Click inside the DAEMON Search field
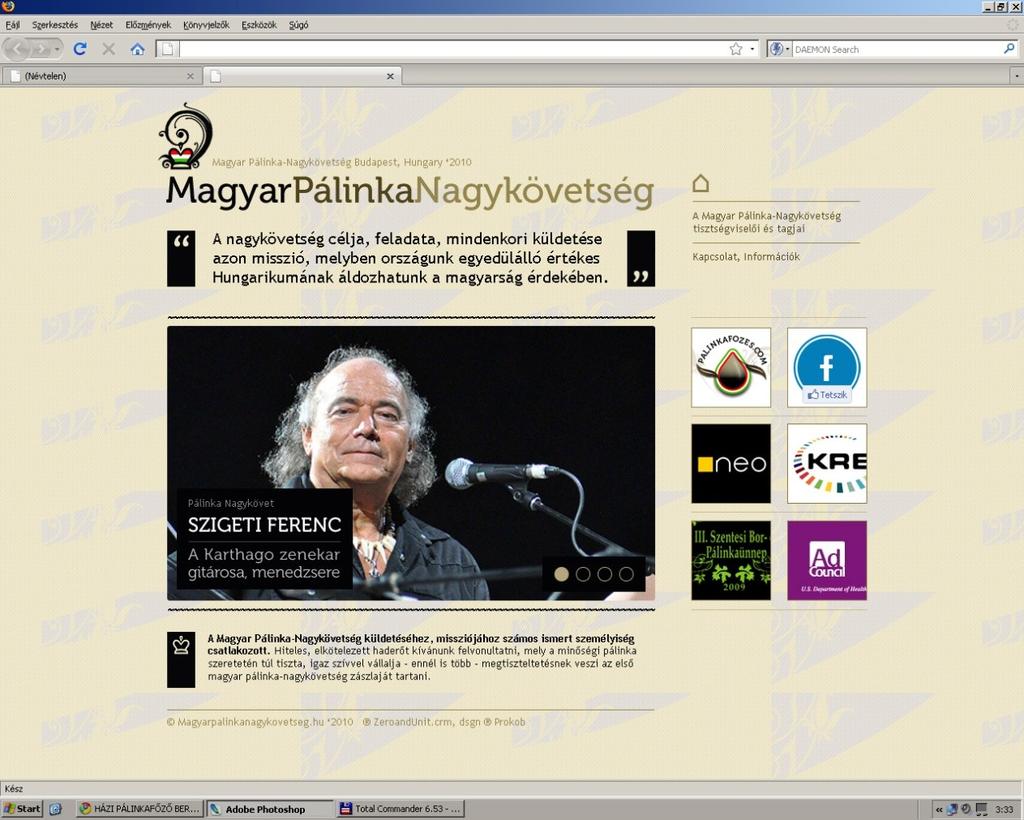1024x820 pixels. point(897,49)
